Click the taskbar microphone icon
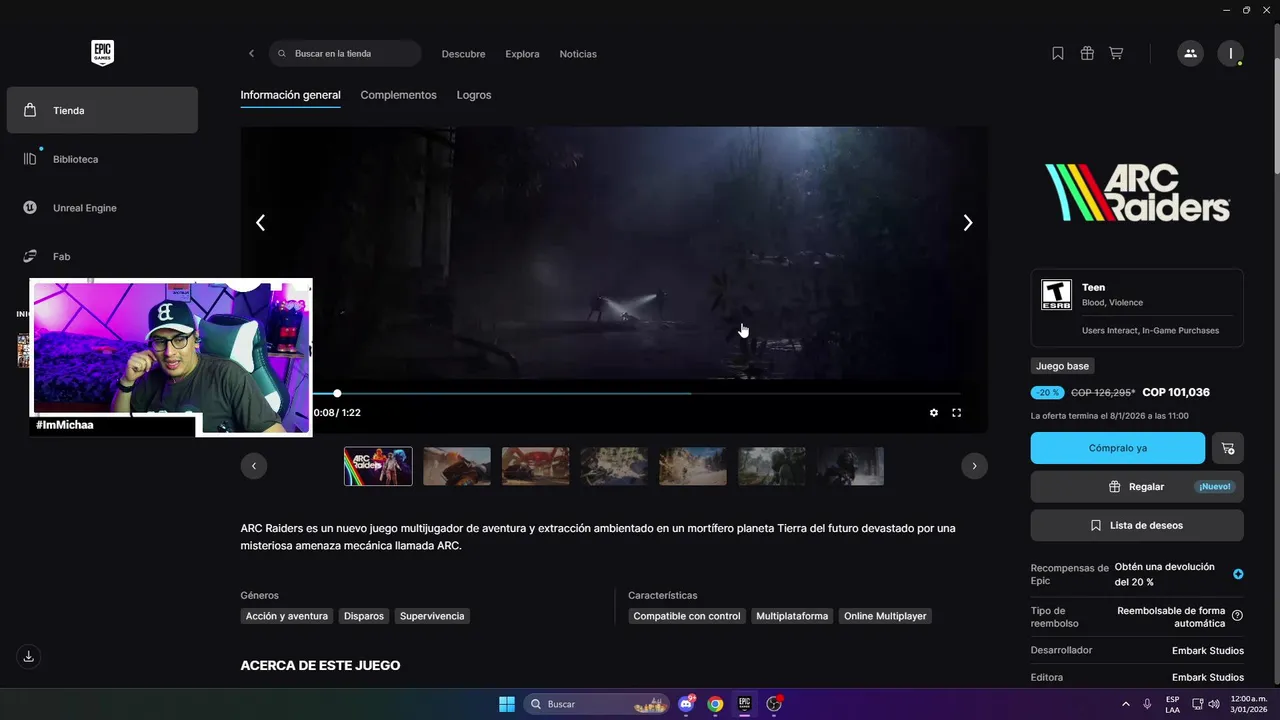The height and width of the screenshot is (720, 1280). pos(1148,704)
